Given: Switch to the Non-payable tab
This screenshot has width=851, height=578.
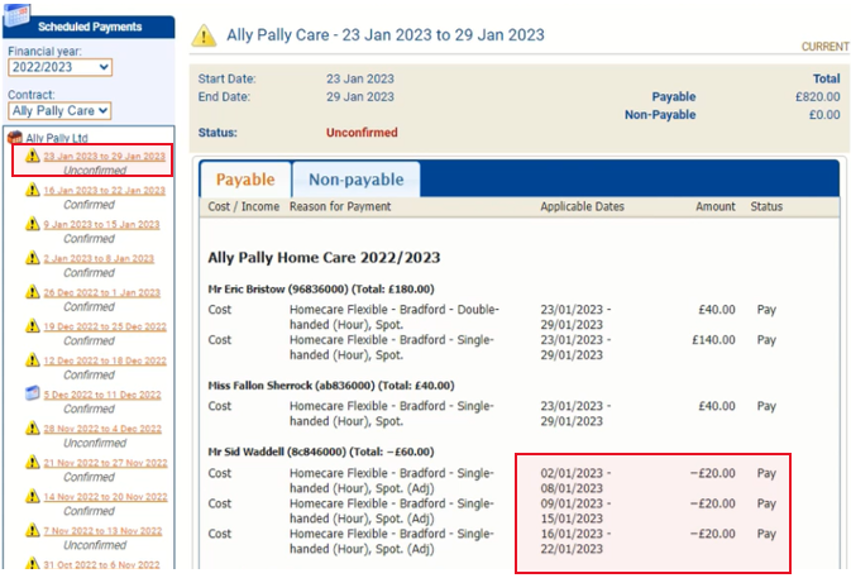Looking at the screenshot, I should (x=356, y=180).
